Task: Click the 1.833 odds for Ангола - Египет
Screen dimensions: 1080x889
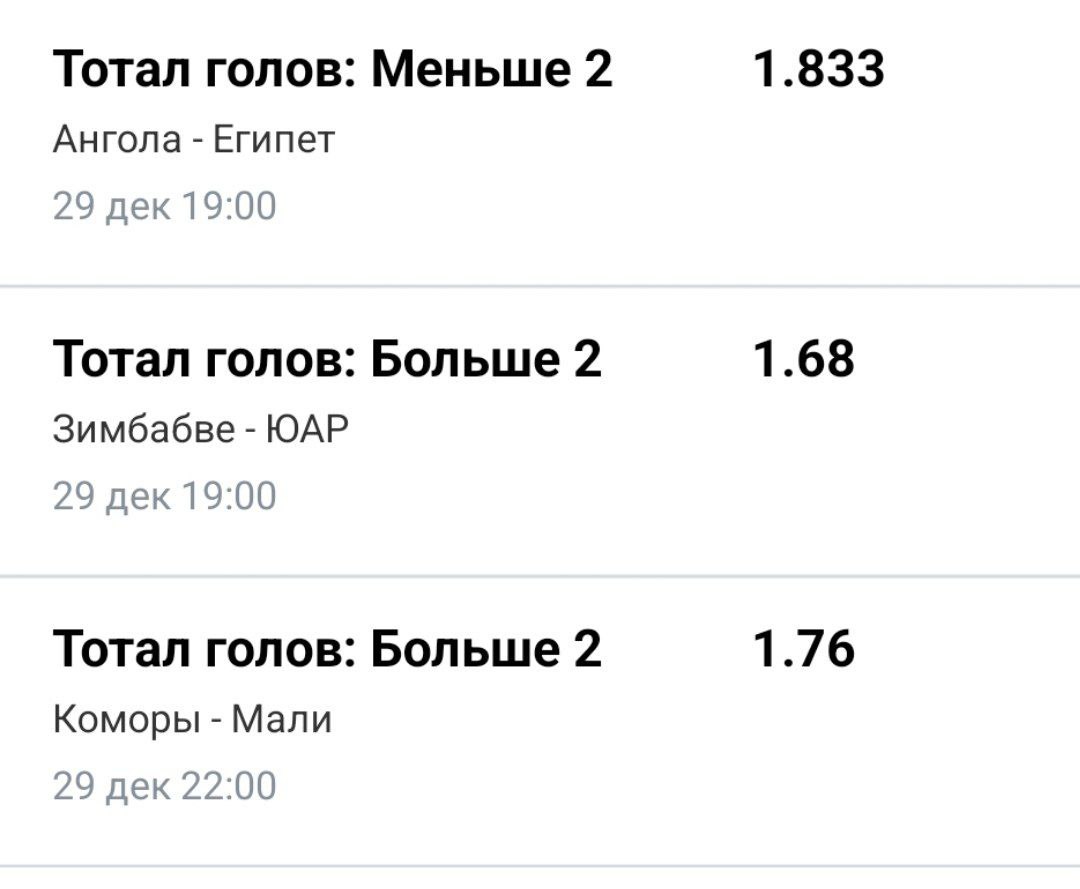Action: [x=818, y=70]
